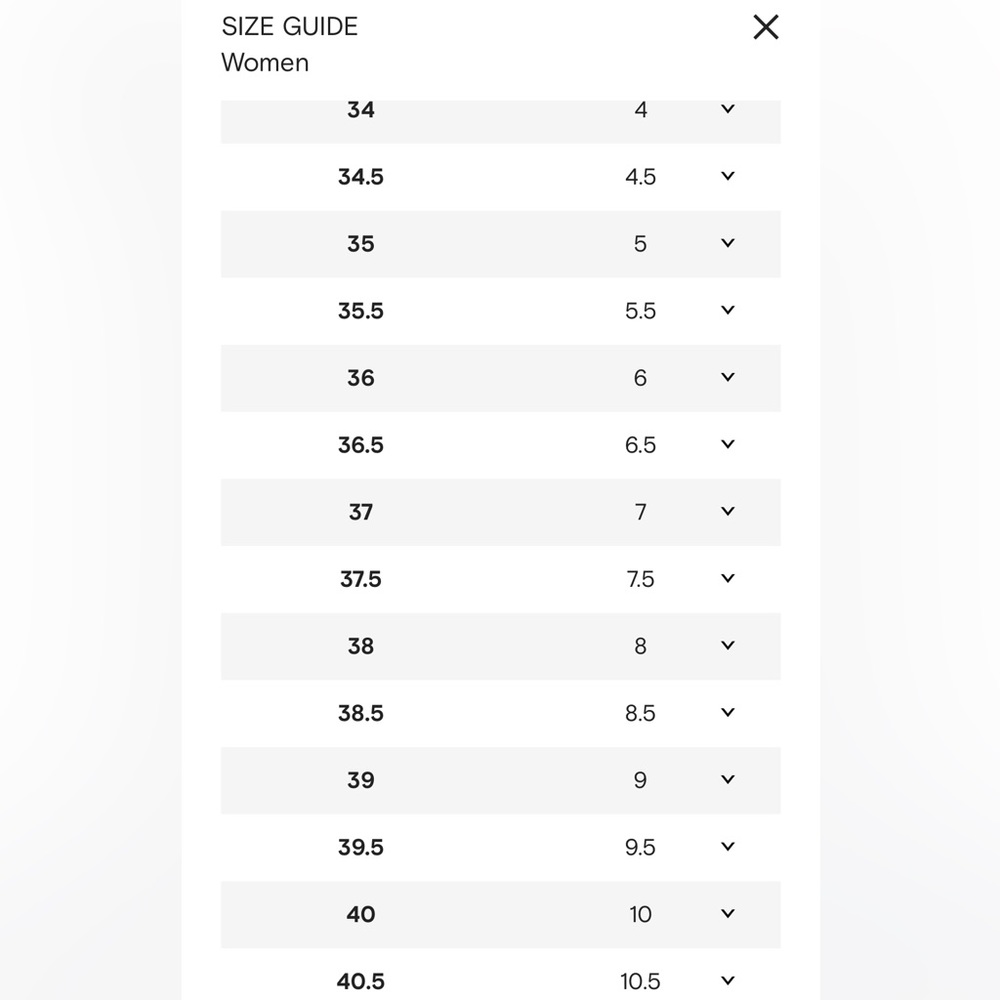Click the chevron beside size 38.5
The width and height of the screenshot is (1000, 1000).
click(728, 712)
